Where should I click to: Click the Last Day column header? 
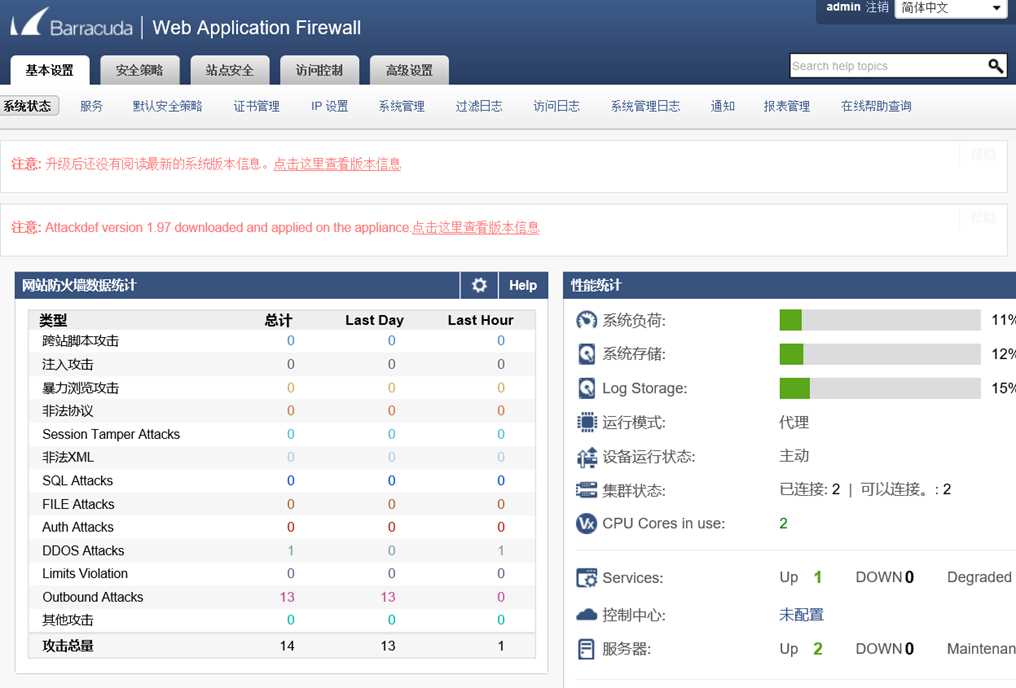click(x=375, y=320)
